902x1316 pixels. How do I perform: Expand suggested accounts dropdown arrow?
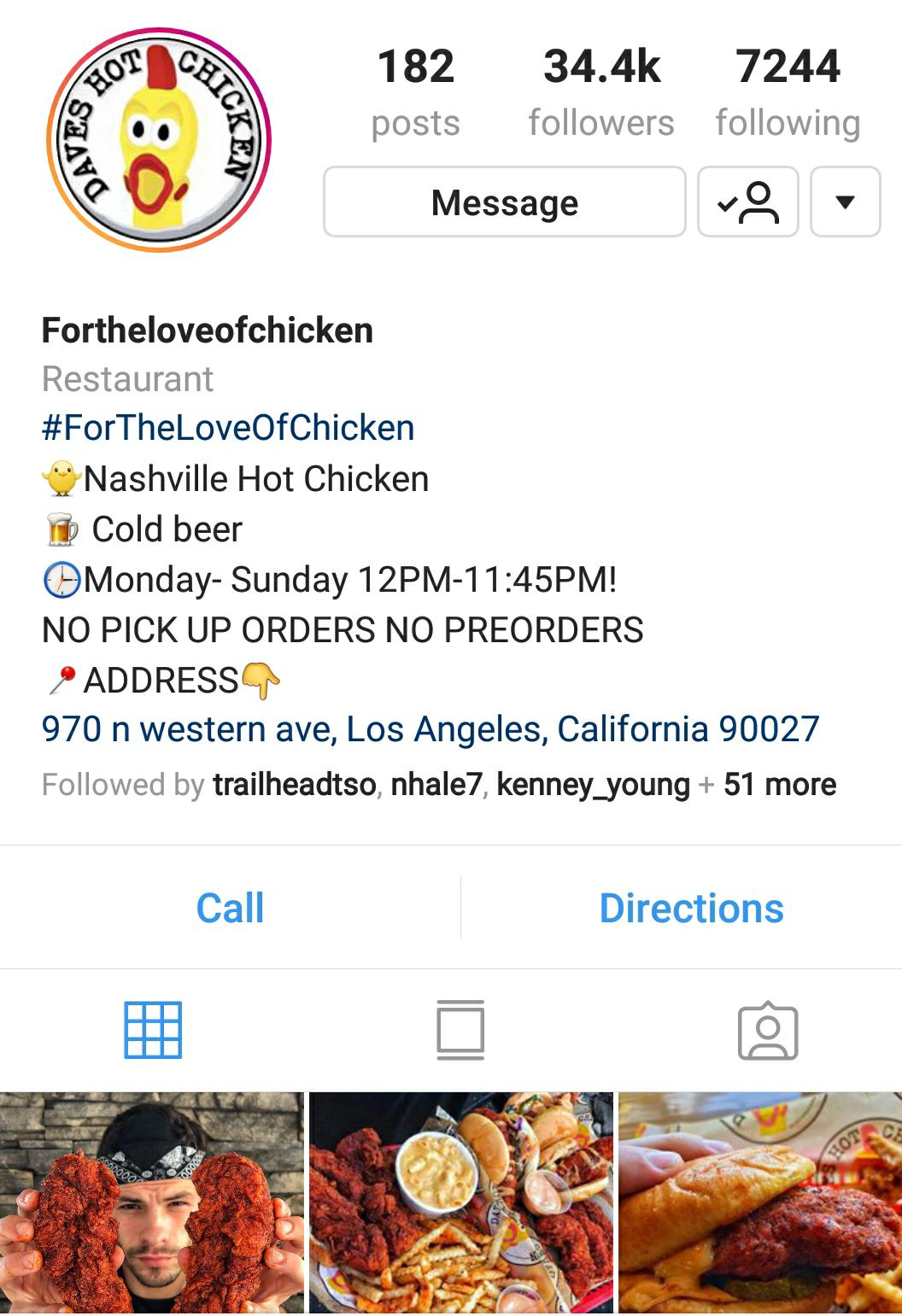[845, 202]
